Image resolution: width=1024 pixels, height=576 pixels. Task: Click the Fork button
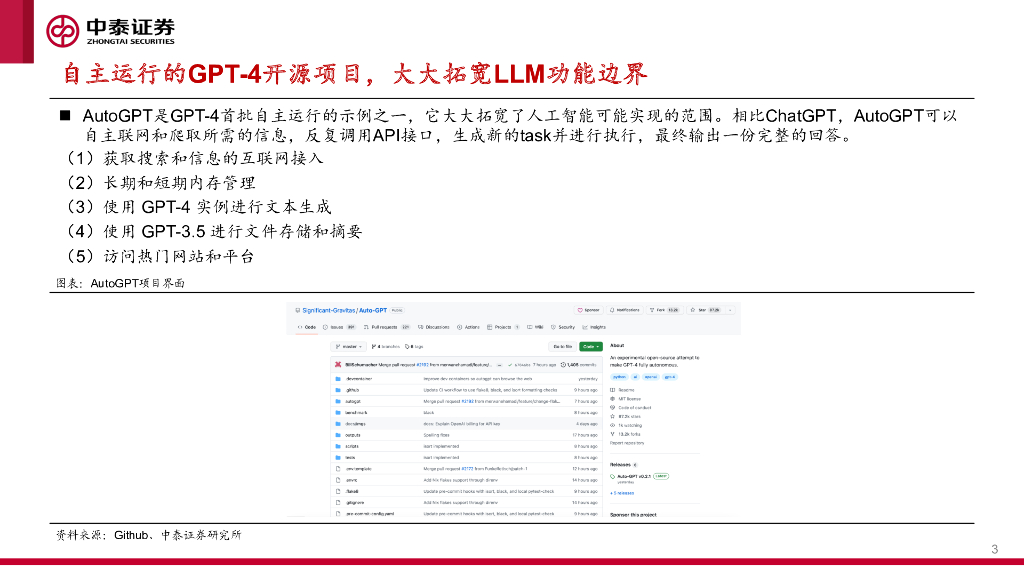tap(665, 310)
